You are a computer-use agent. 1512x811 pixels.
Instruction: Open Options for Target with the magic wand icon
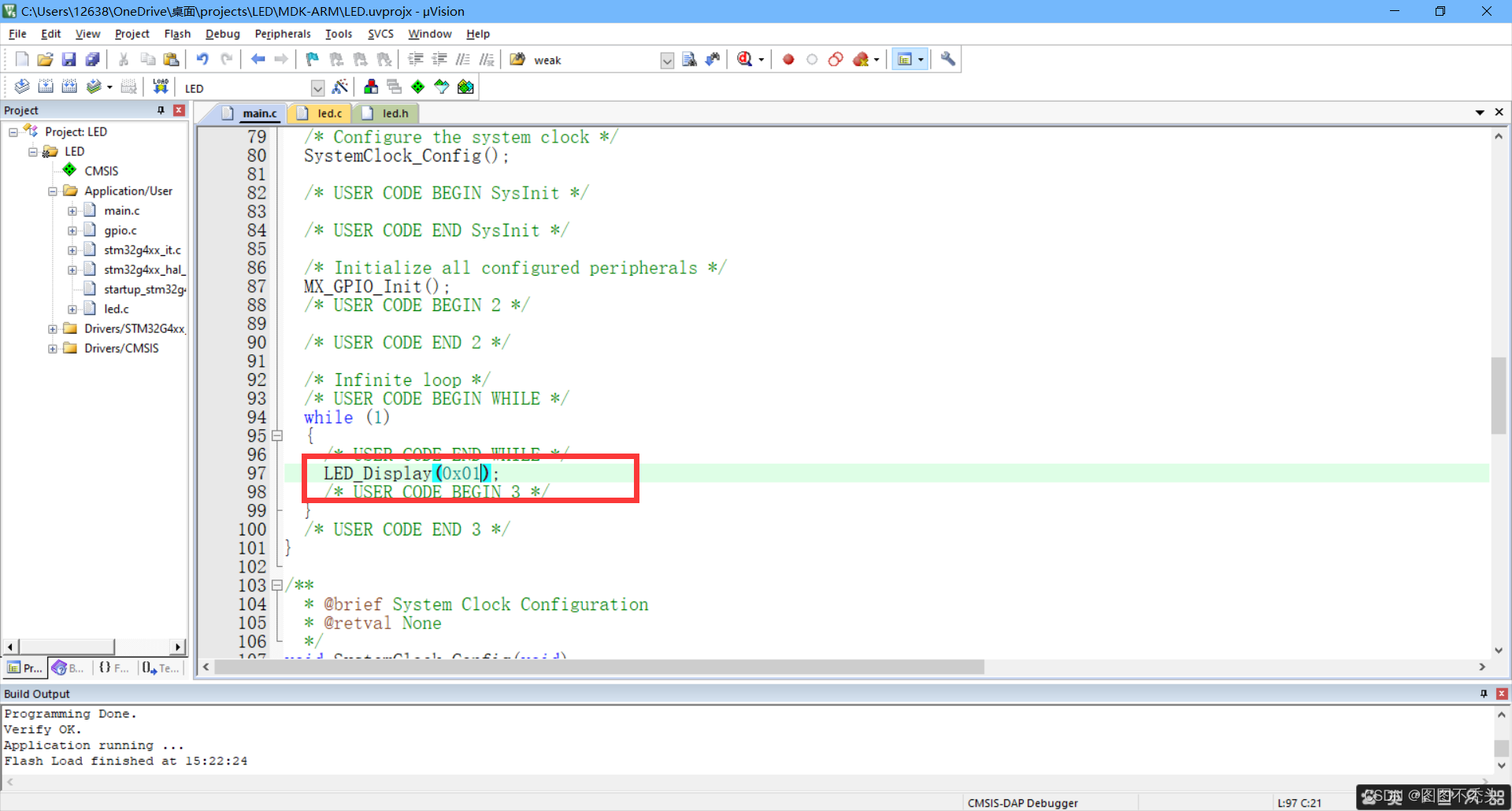click(x=341, y=87)
